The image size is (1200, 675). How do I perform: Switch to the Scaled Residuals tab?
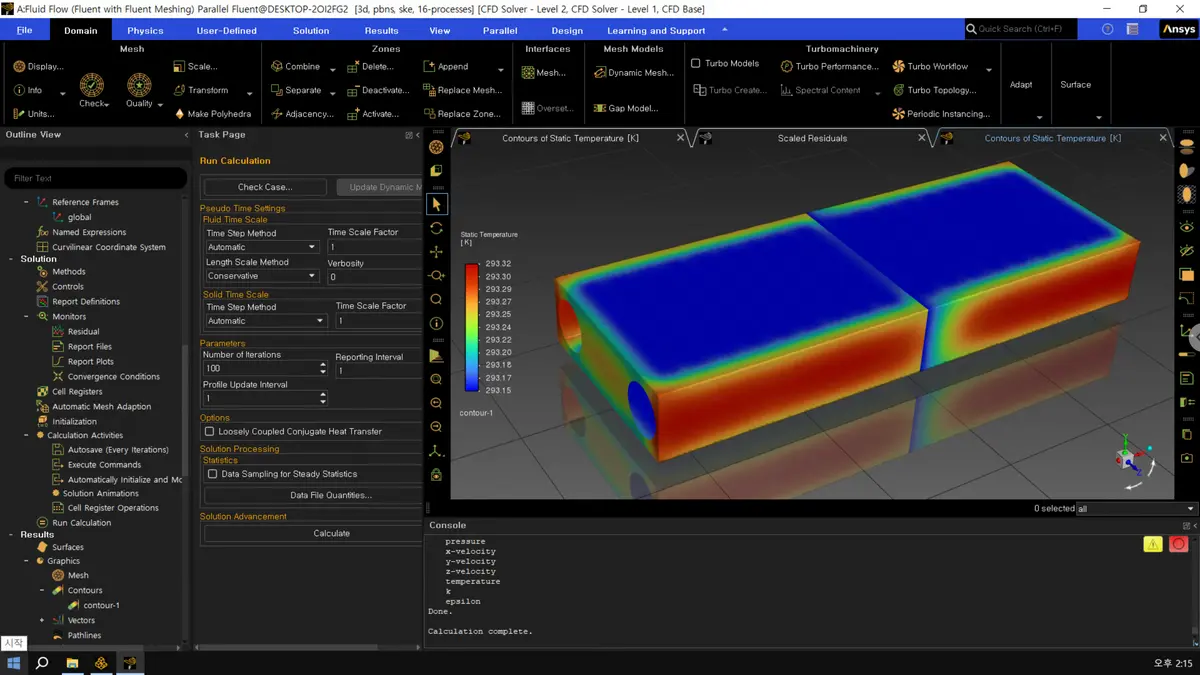tap(812, 138)
